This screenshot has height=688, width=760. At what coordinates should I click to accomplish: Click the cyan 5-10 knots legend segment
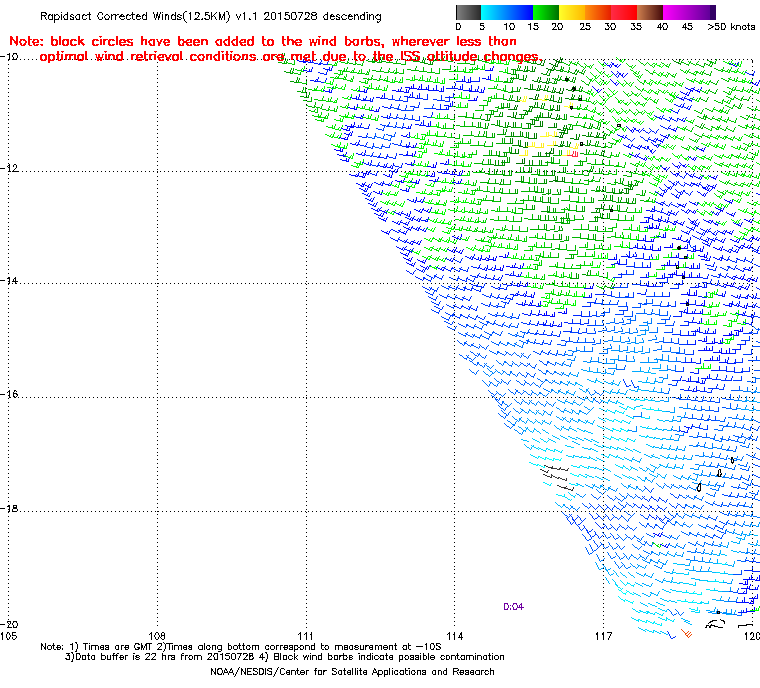pos(494,12)
